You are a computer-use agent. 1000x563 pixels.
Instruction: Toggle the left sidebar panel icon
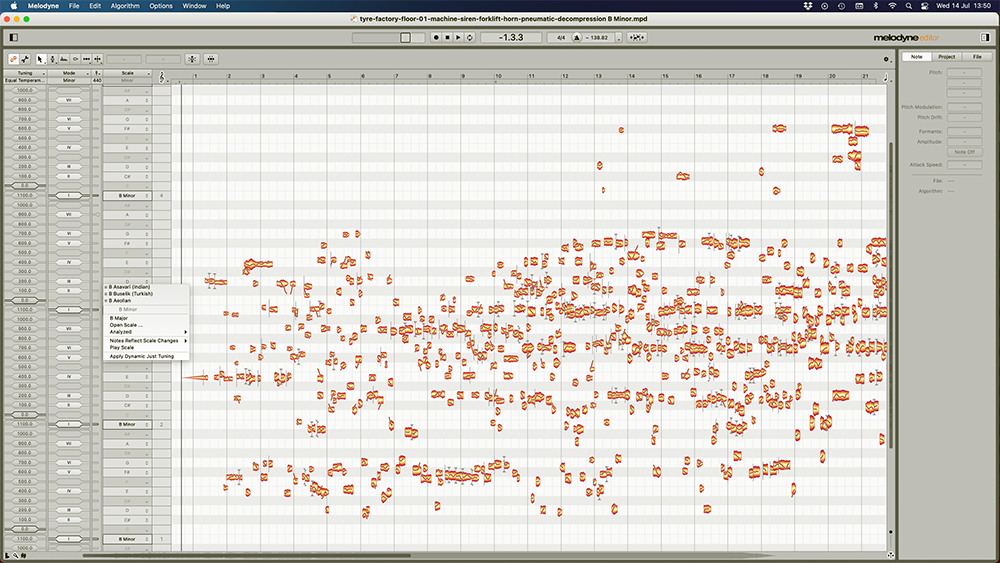pyautogui.click(x=13, y=38)
